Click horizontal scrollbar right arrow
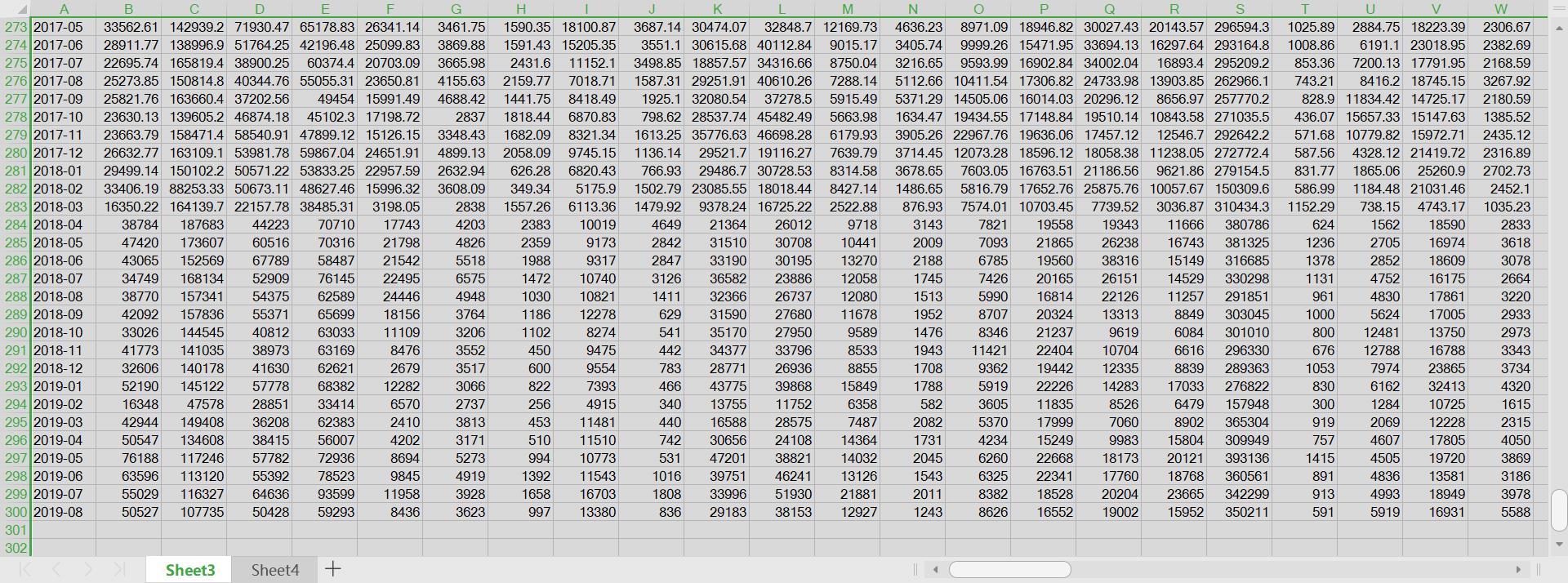Image resolution: width=1568 pixels, height=583 pixels. point(1518,569)
